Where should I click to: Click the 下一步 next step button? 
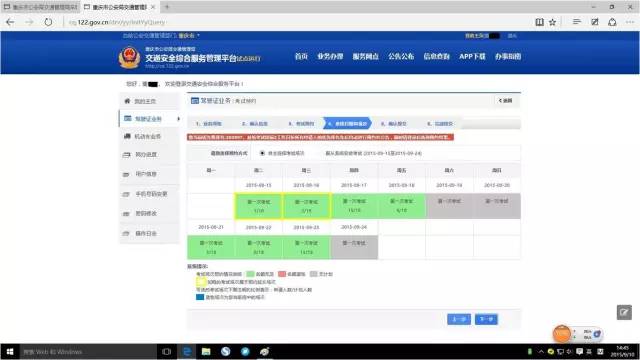(x=486, y=319)
